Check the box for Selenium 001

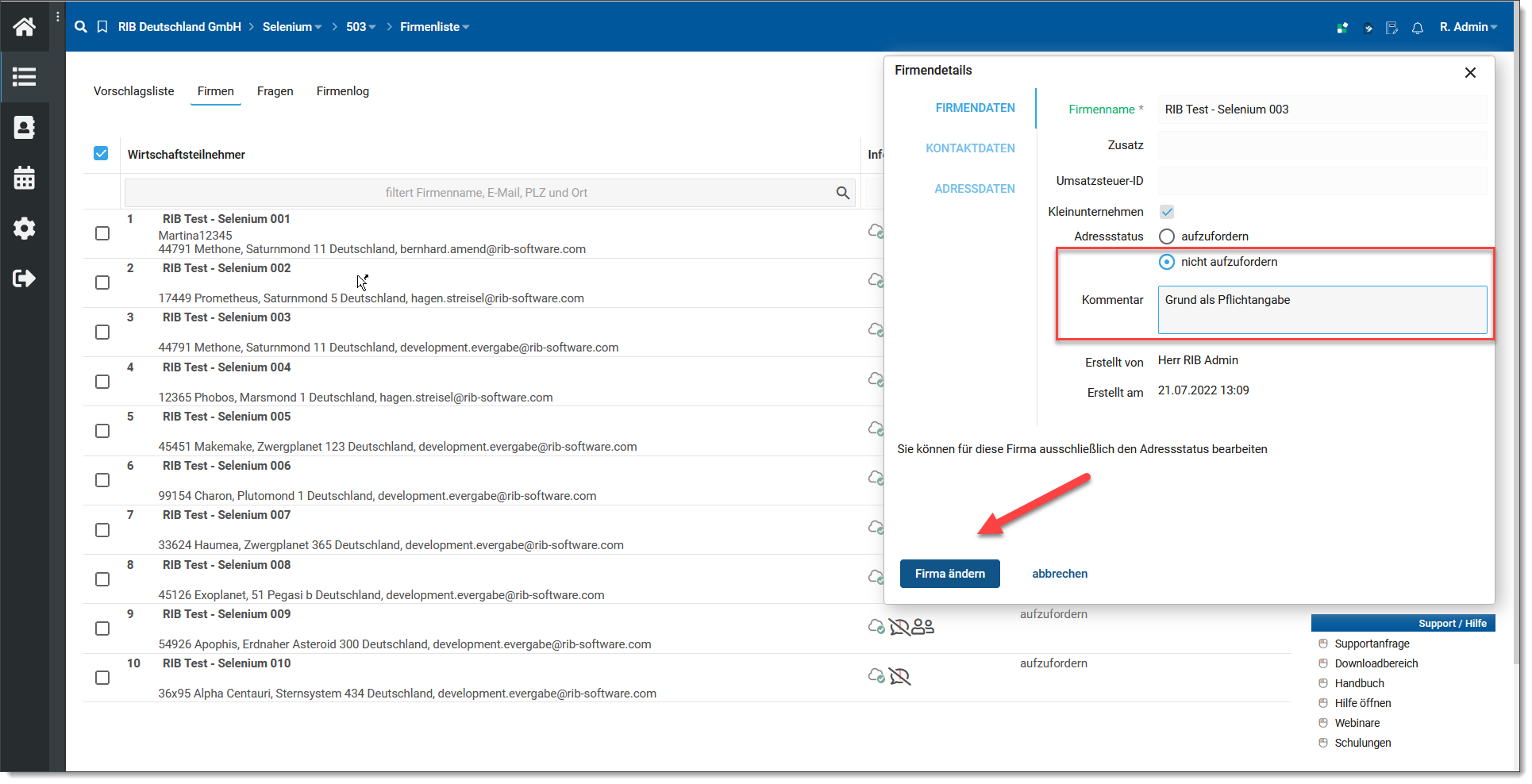point(102,233)
